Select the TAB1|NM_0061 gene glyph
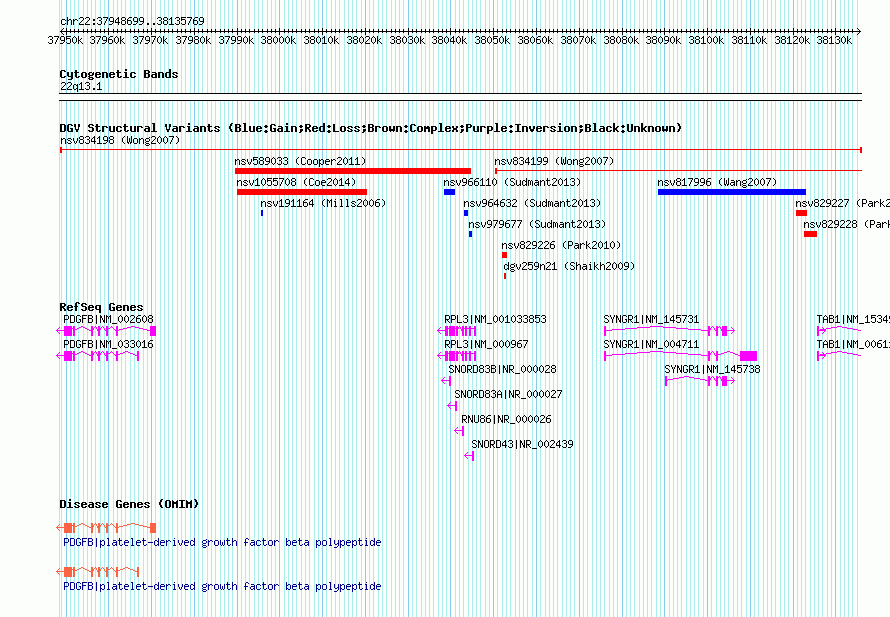This screenshot has width=890, height=617. (839, 356)
